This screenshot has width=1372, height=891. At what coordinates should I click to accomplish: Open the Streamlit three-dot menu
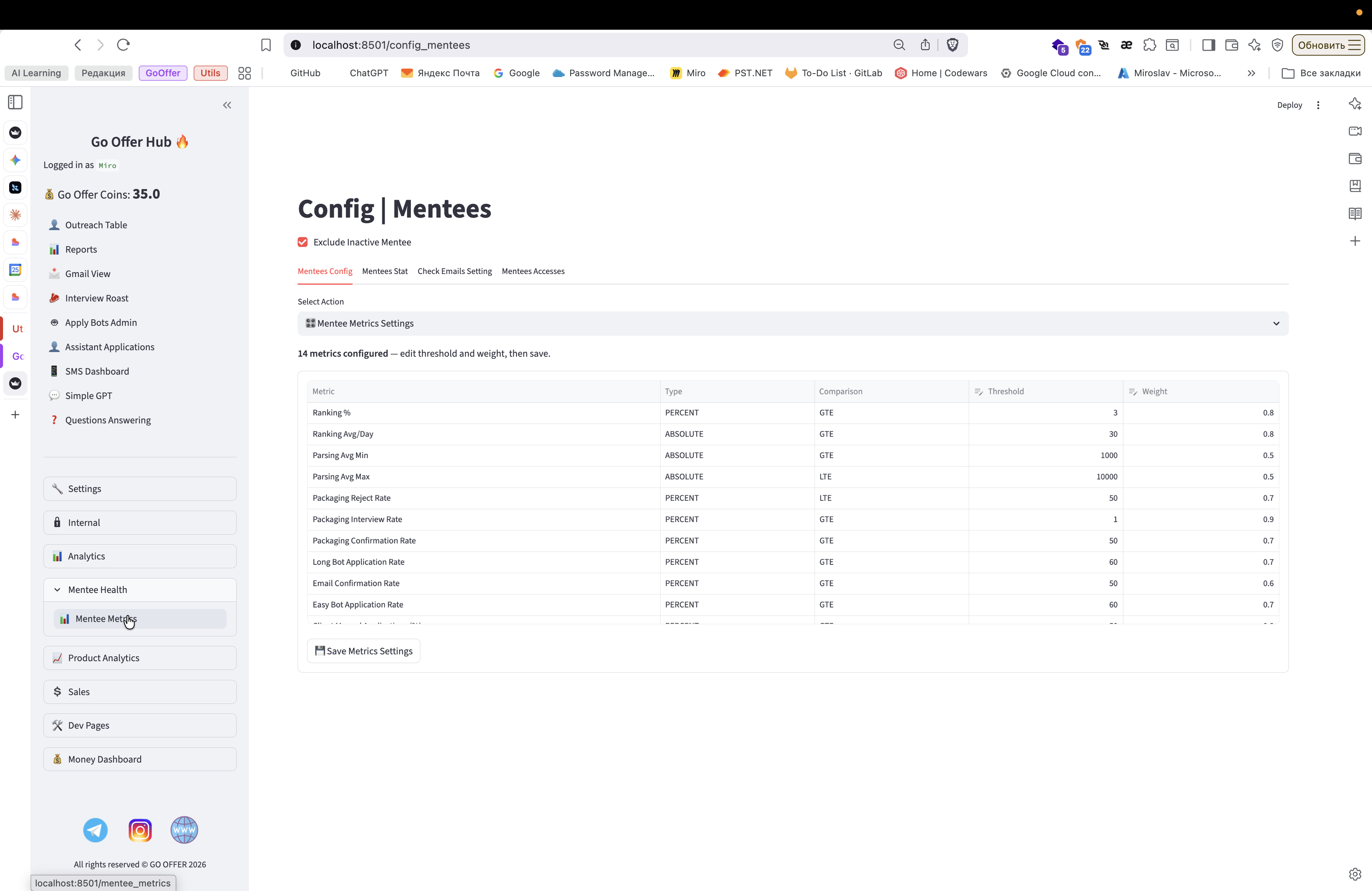pos(1318,105)
